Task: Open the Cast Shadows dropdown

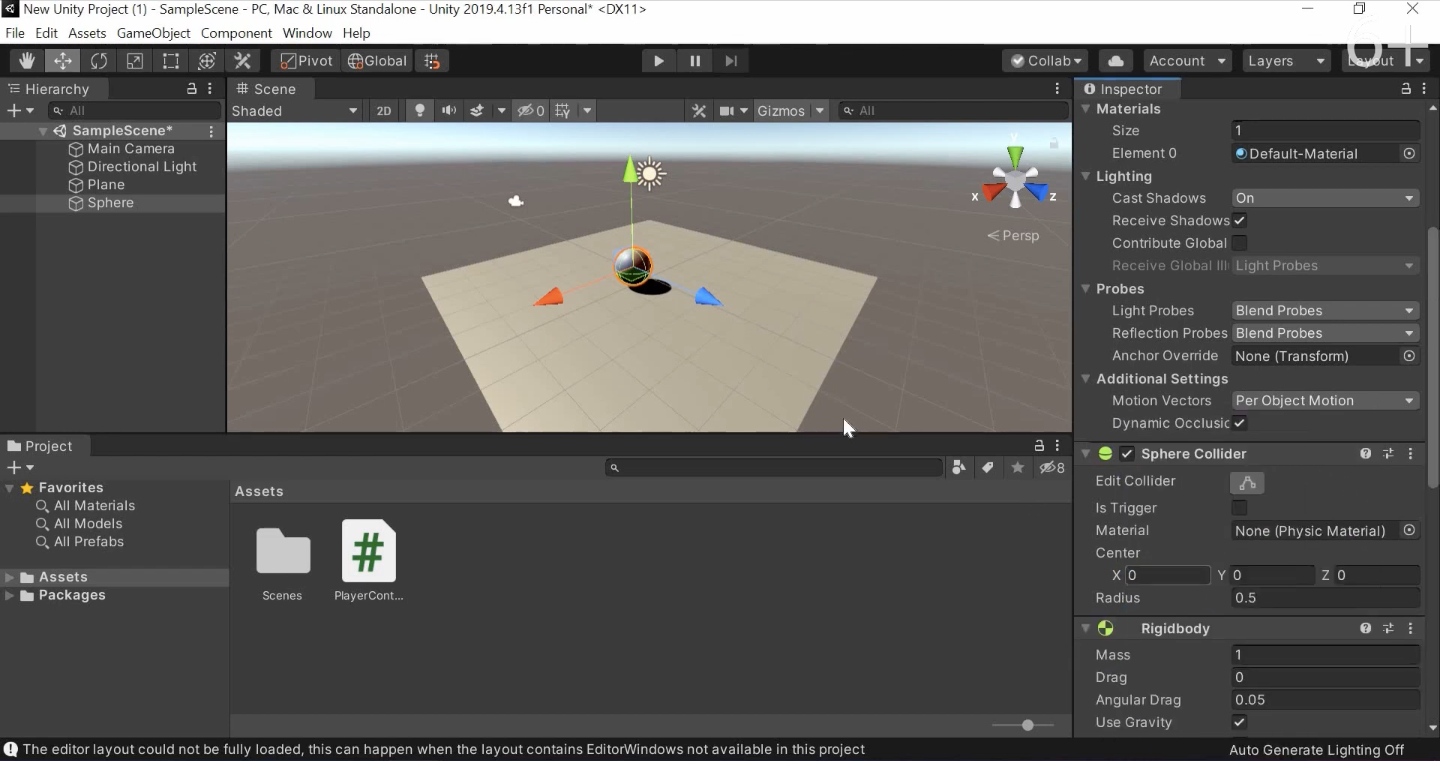Action: (1325, 198)
